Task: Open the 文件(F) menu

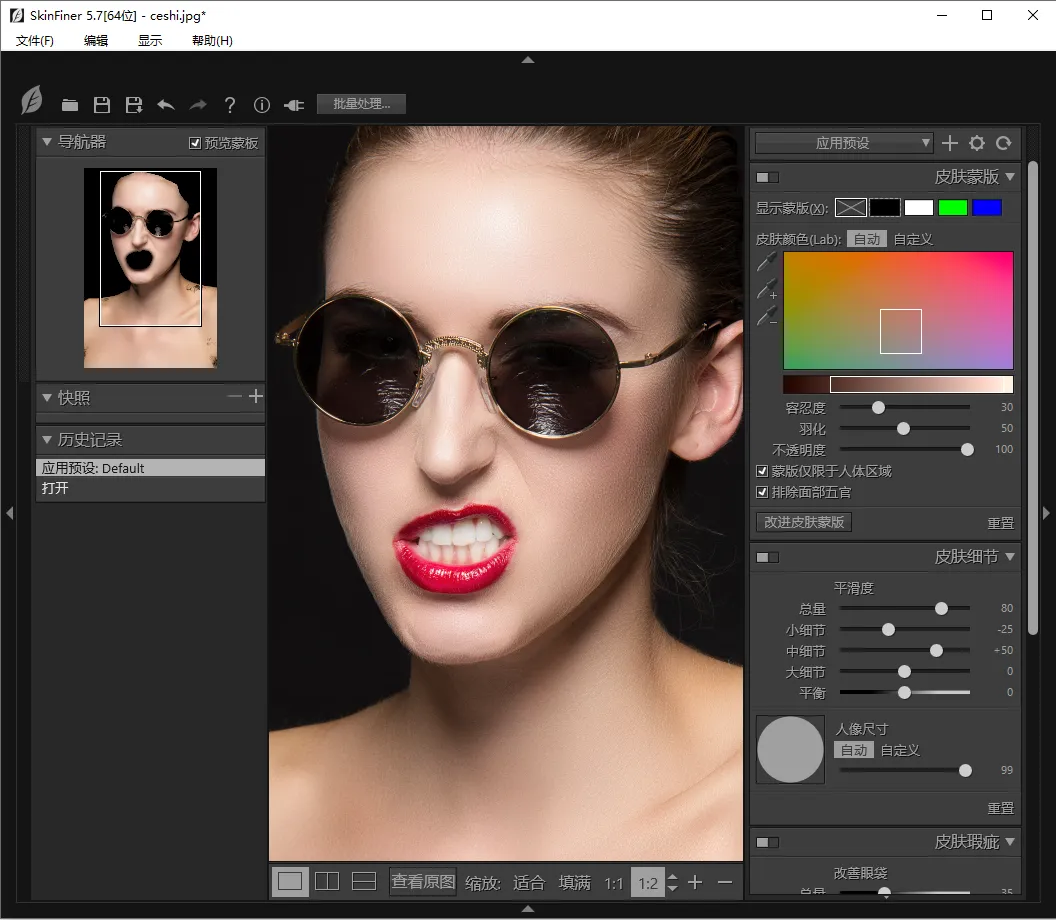Action: pos(35,41)
